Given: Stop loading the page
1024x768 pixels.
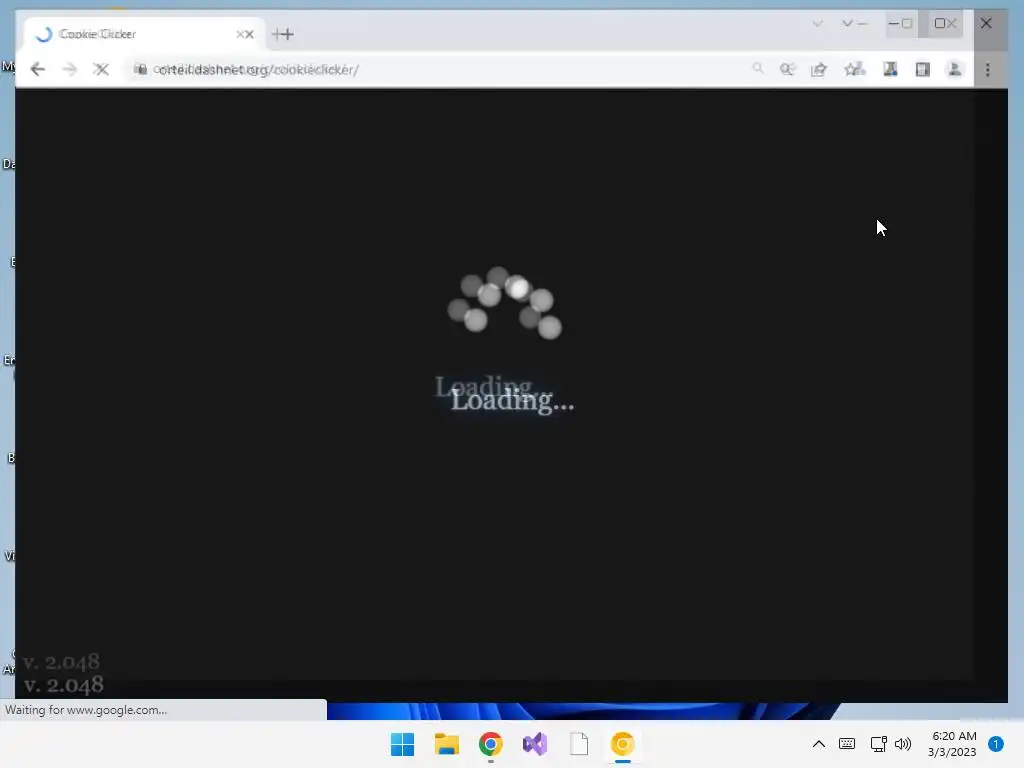Looking at the screenshot, I should (x=101, y=69).
